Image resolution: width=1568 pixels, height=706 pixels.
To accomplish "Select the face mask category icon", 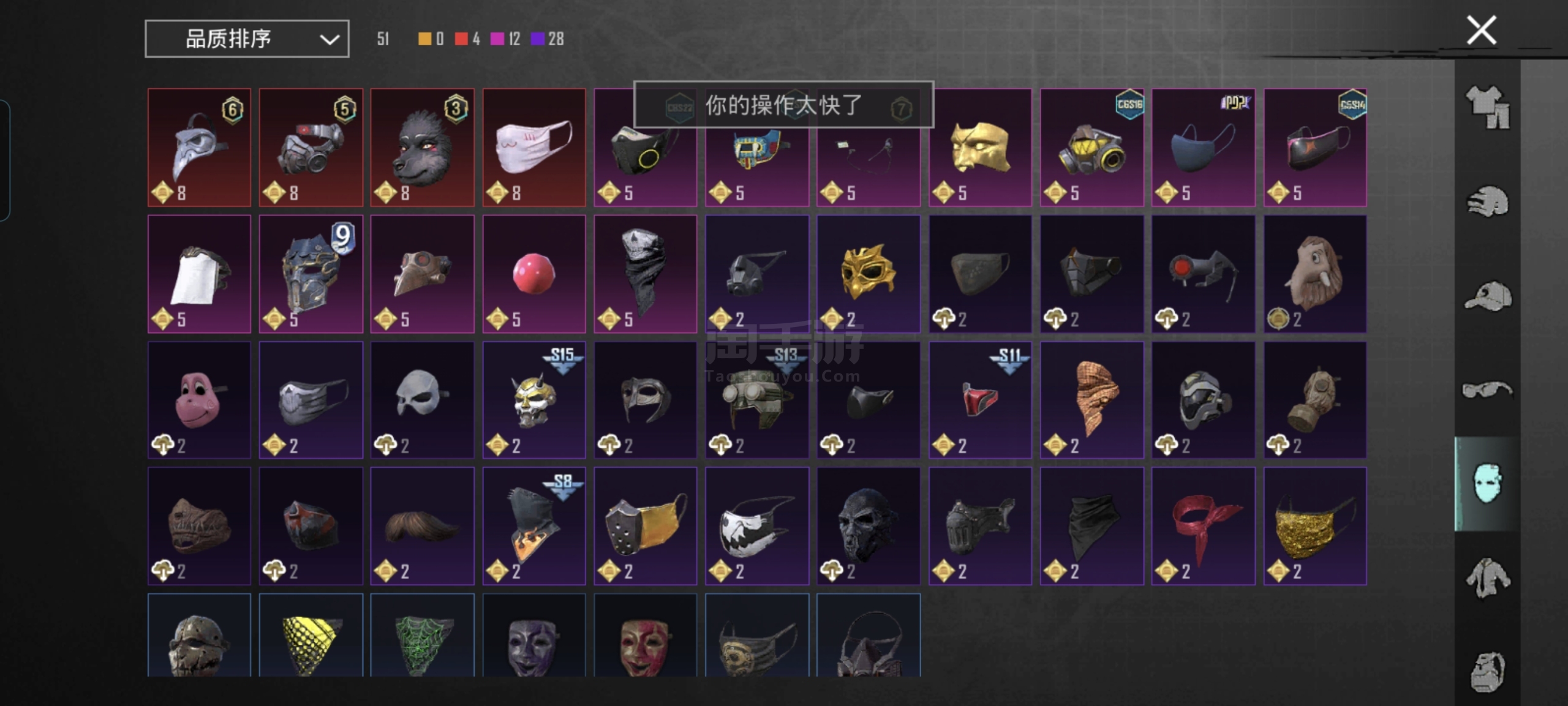I will point(1487,483).
